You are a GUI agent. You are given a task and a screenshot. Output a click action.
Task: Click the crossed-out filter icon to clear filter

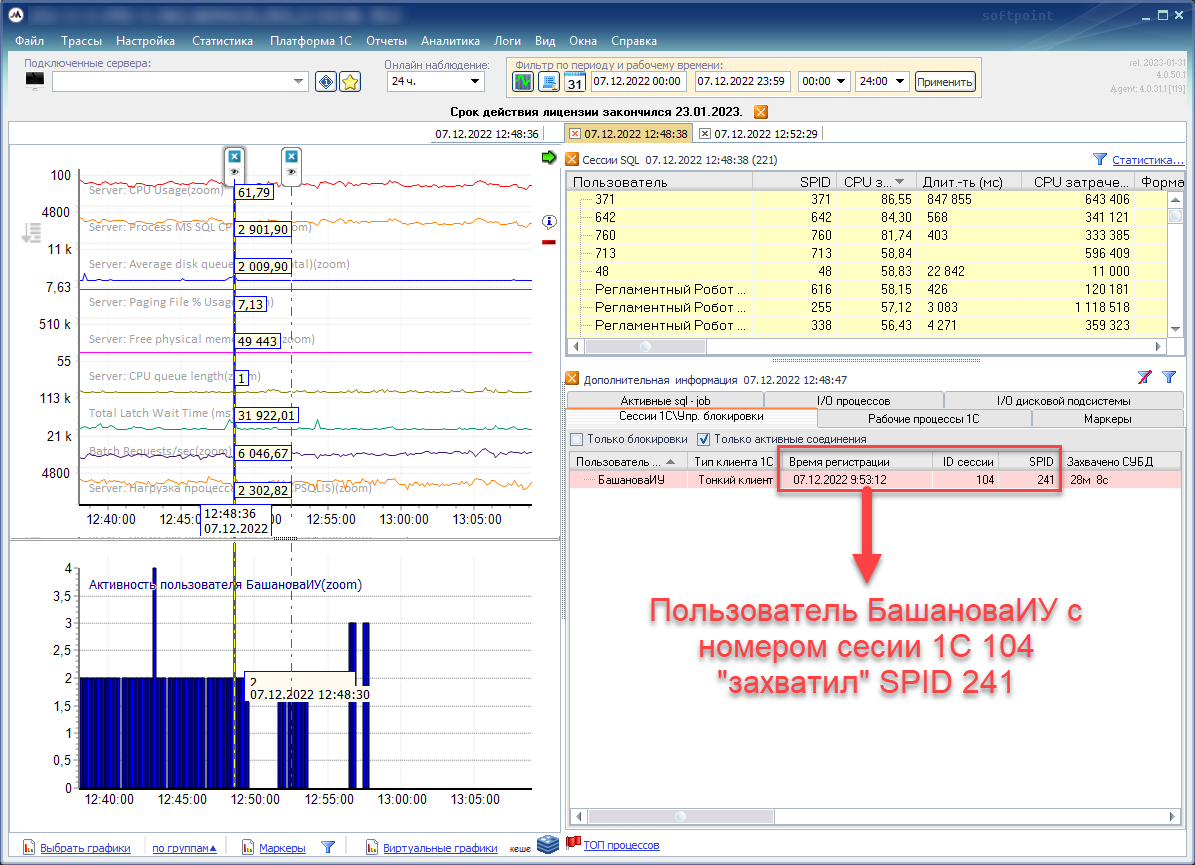[x=1144, y=378]
